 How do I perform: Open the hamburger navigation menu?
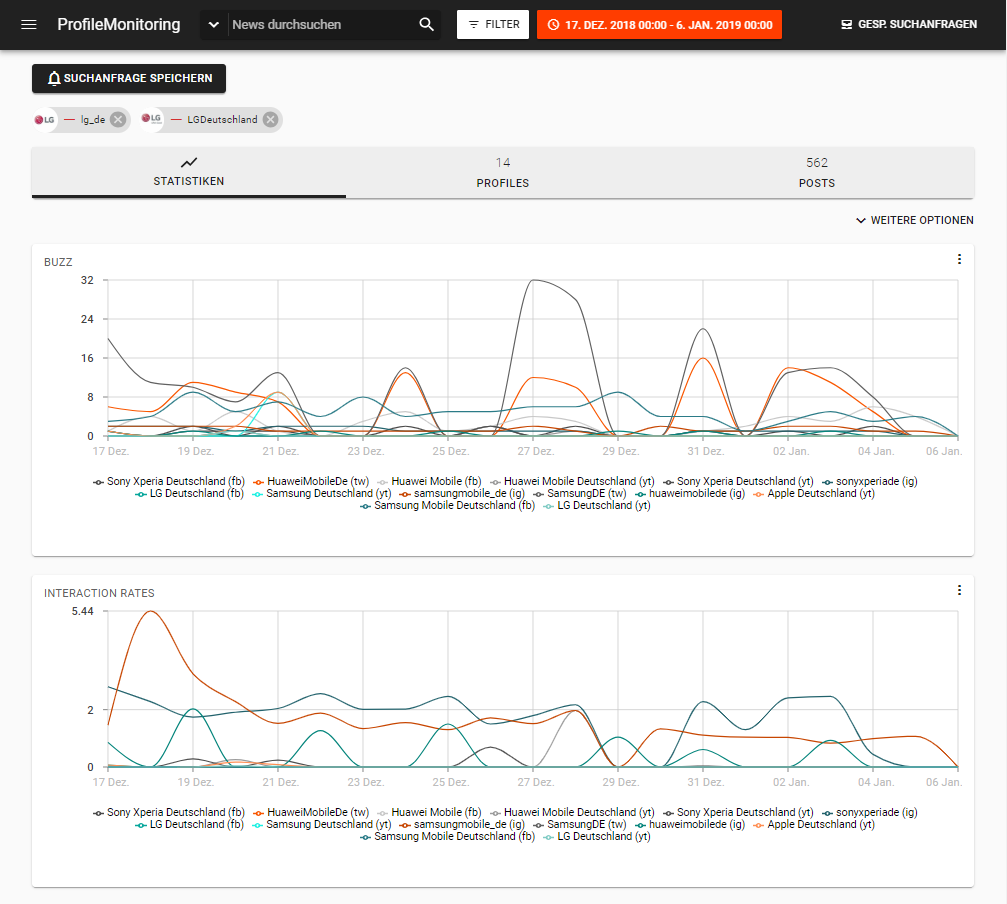click(29, 24)
